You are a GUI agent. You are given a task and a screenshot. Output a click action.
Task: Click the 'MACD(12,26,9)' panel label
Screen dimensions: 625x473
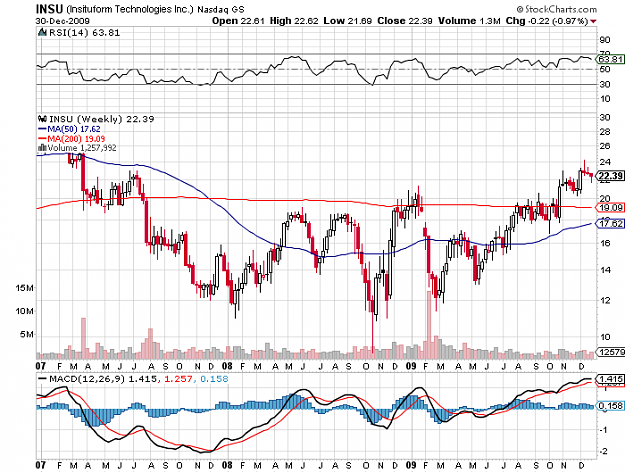pos(86,379)
